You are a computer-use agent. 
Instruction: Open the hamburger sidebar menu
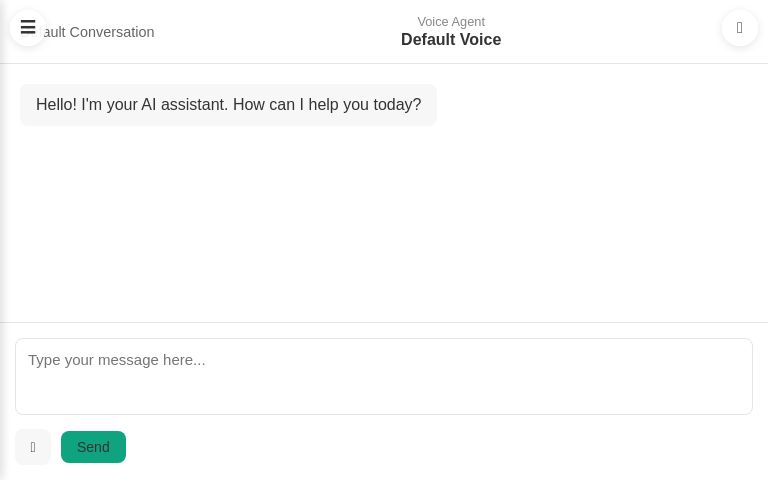pyautogui.click(x=28, y=28)
